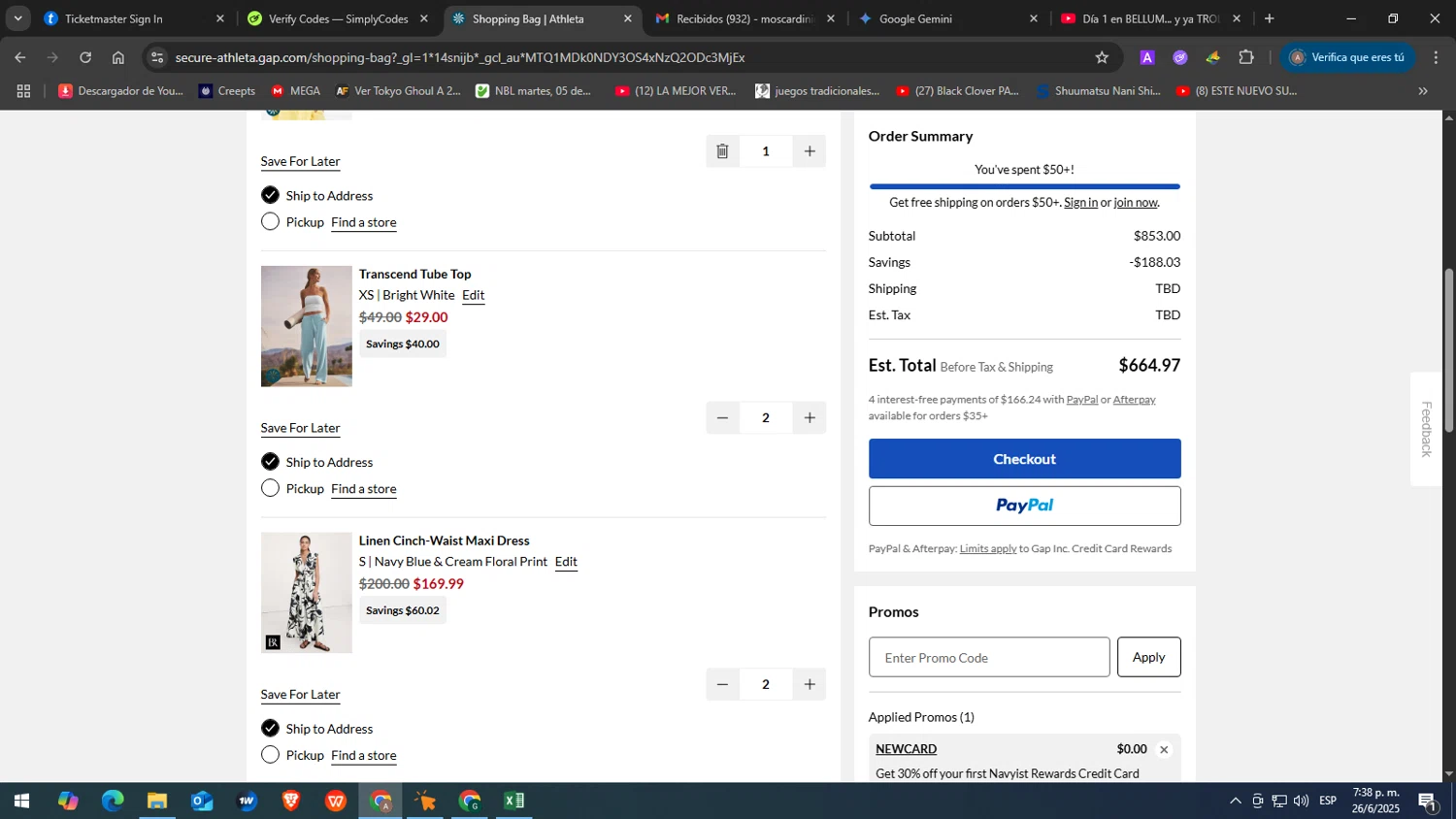Viewport: 1456px width, 819px height.
Task: Decrease Transcend Tube Top quantity
Action: pos(722,417)
